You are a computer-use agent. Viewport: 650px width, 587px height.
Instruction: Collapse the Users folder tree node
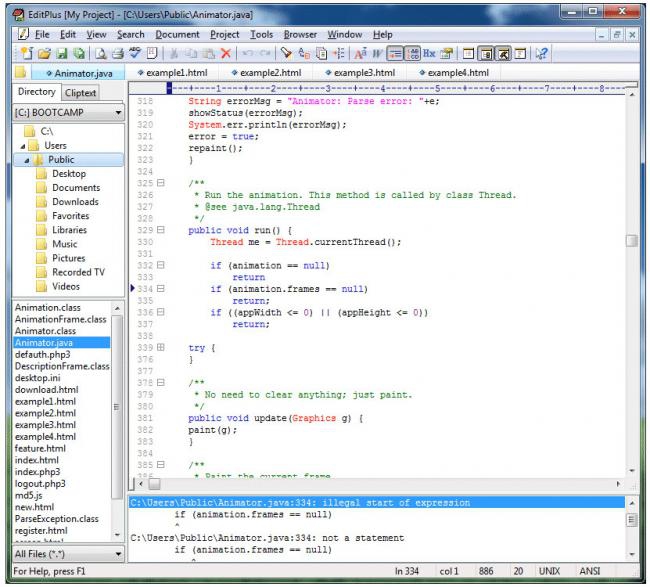point(23,146)
